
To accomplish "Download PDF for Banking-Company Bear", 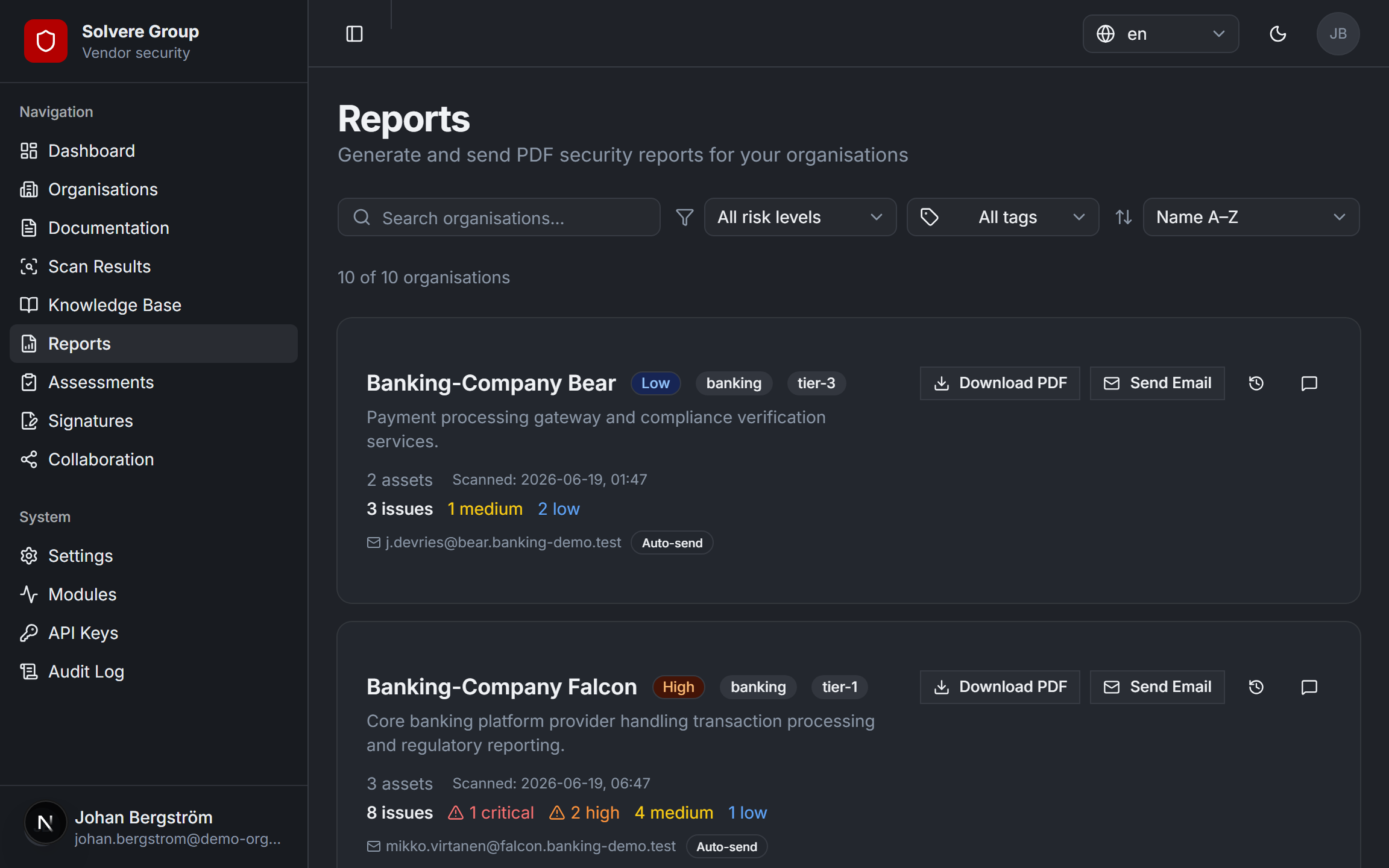I will click(1000, 383).
